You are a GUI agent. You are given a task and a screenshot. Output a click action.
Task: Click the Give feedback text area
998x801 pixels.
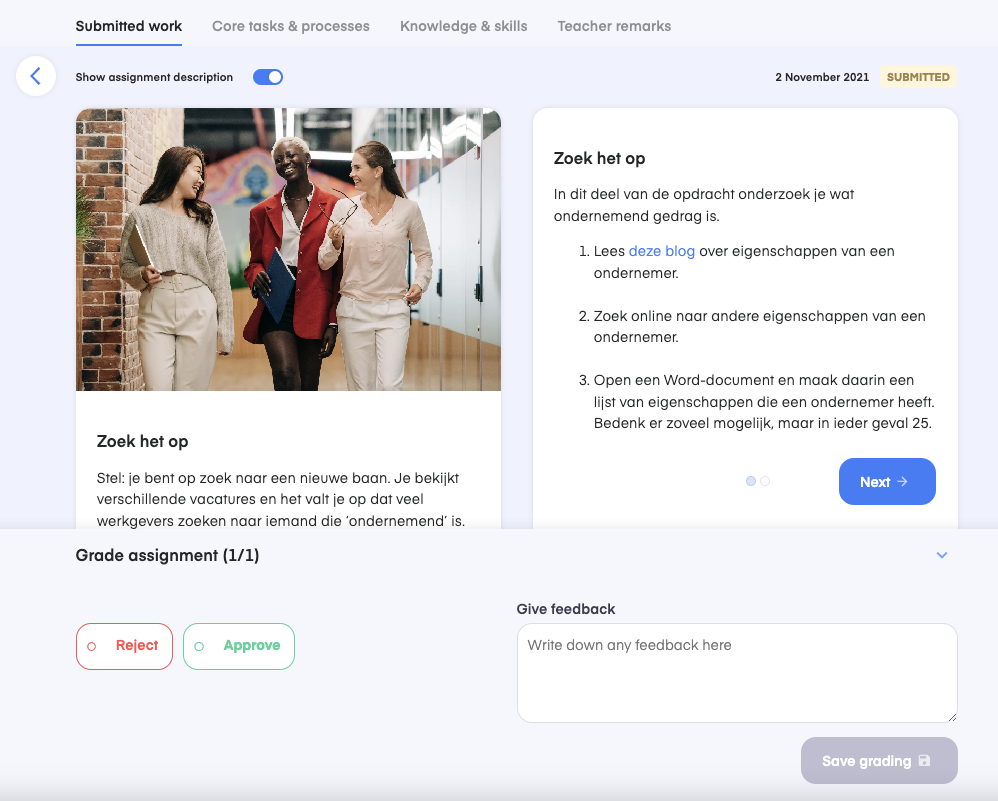click(737, 672)
